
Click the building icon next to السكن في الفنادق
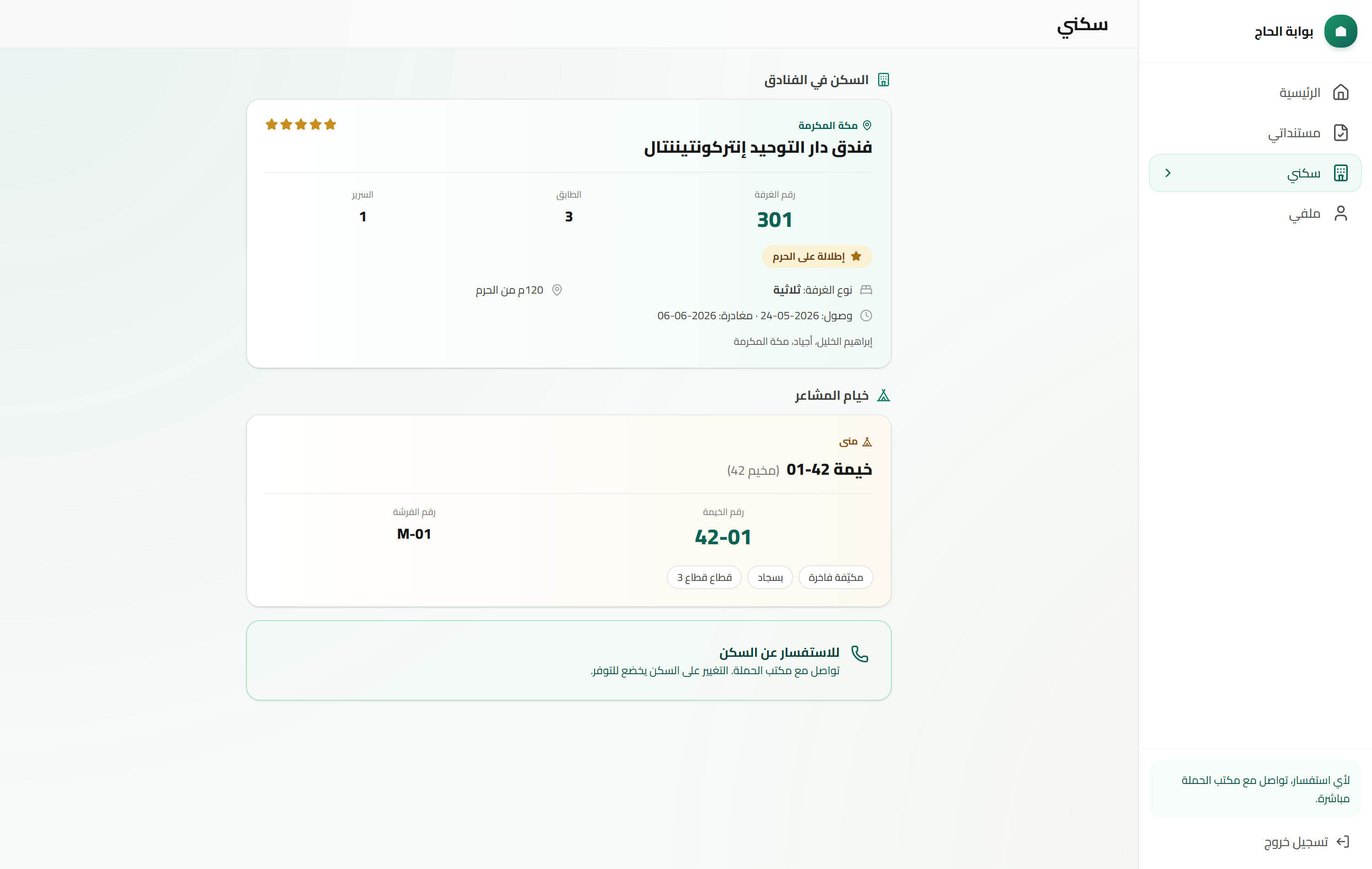tap(883, 80)
